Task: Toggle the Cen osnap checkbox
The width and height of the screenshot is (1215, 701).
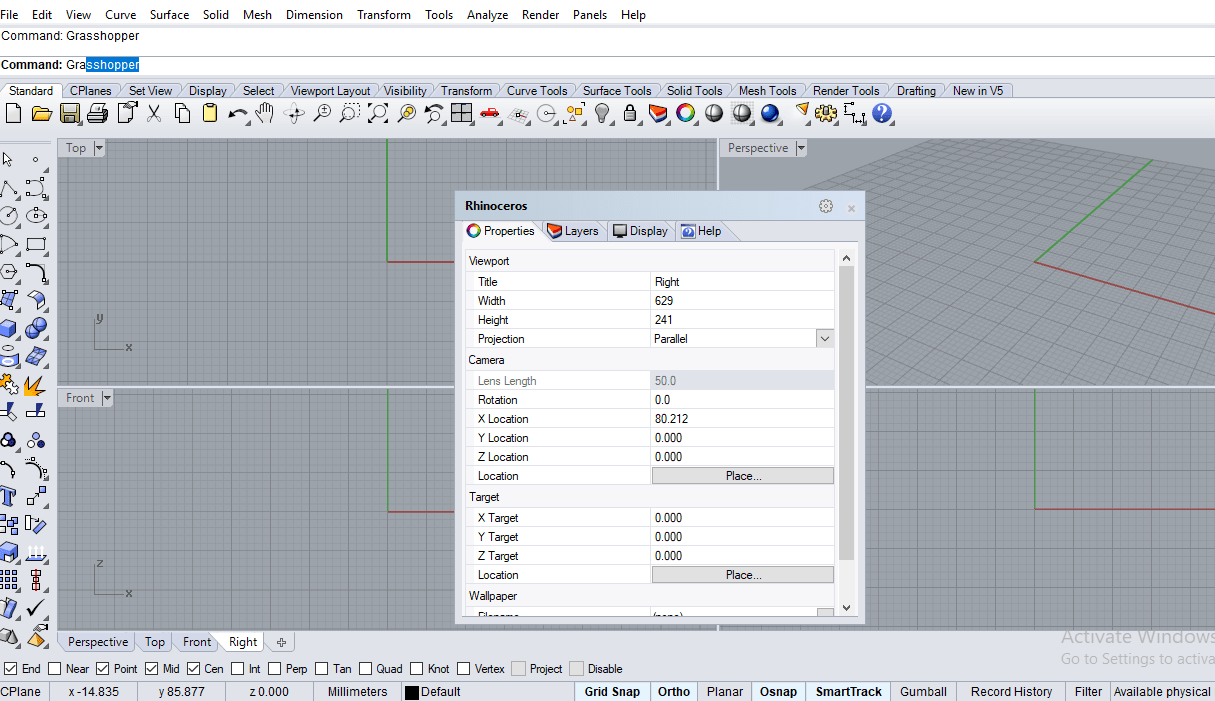Action: [x=193, y=669]
